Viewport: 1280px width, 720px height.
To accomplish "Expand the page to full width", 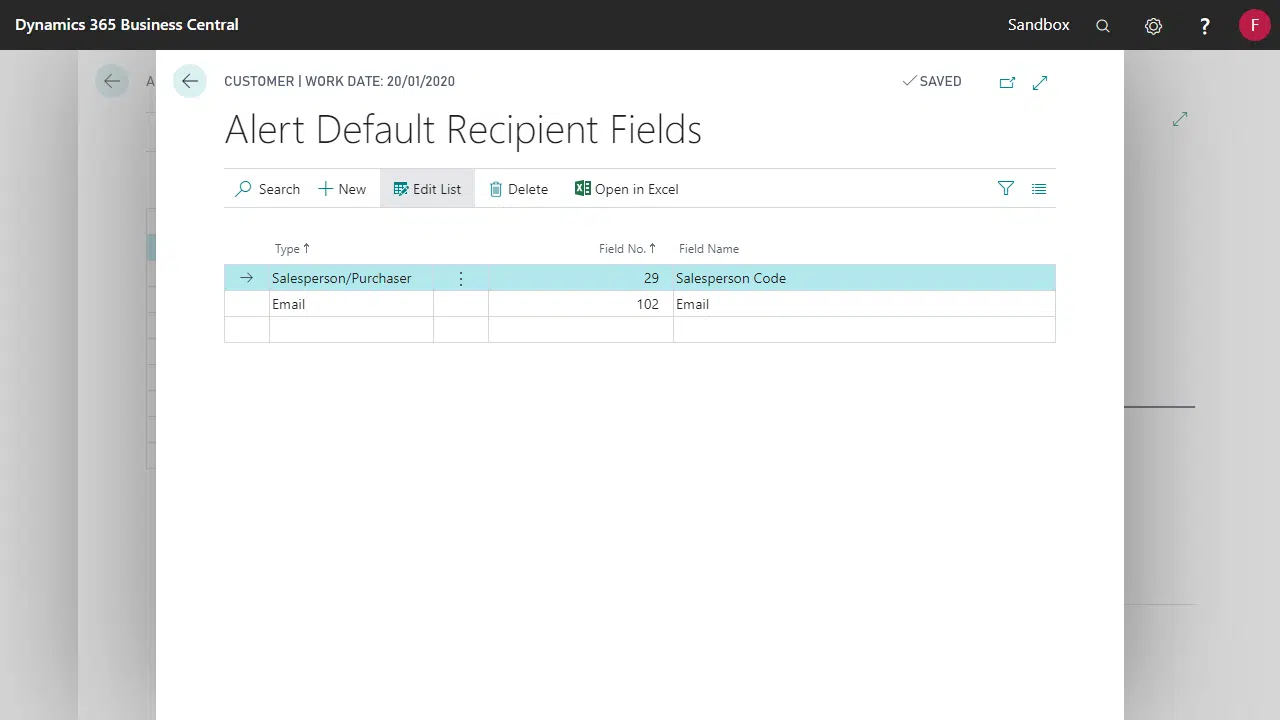I will click(x=1040, y=82).
